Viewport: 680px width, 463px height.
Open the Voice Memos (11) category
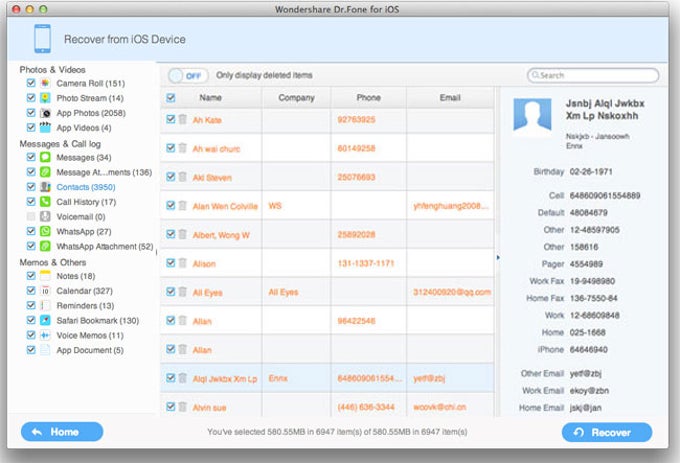90,335
